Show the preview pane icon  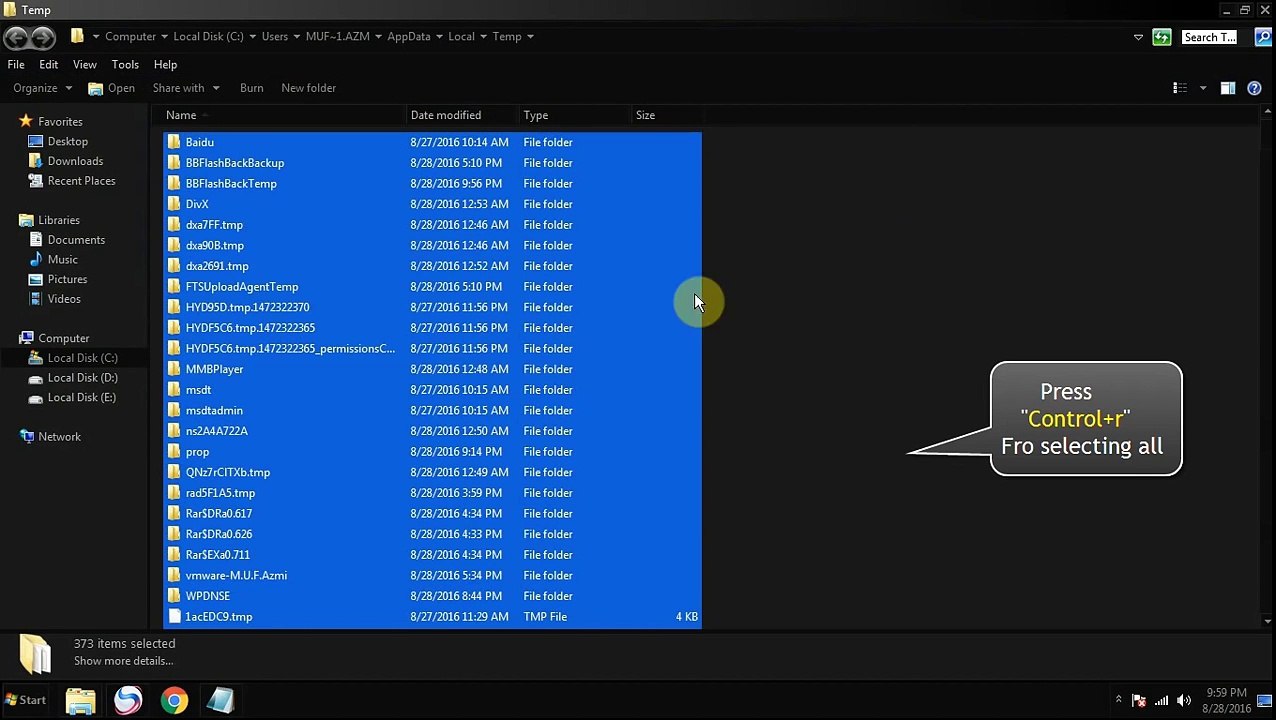point(1228,88)
